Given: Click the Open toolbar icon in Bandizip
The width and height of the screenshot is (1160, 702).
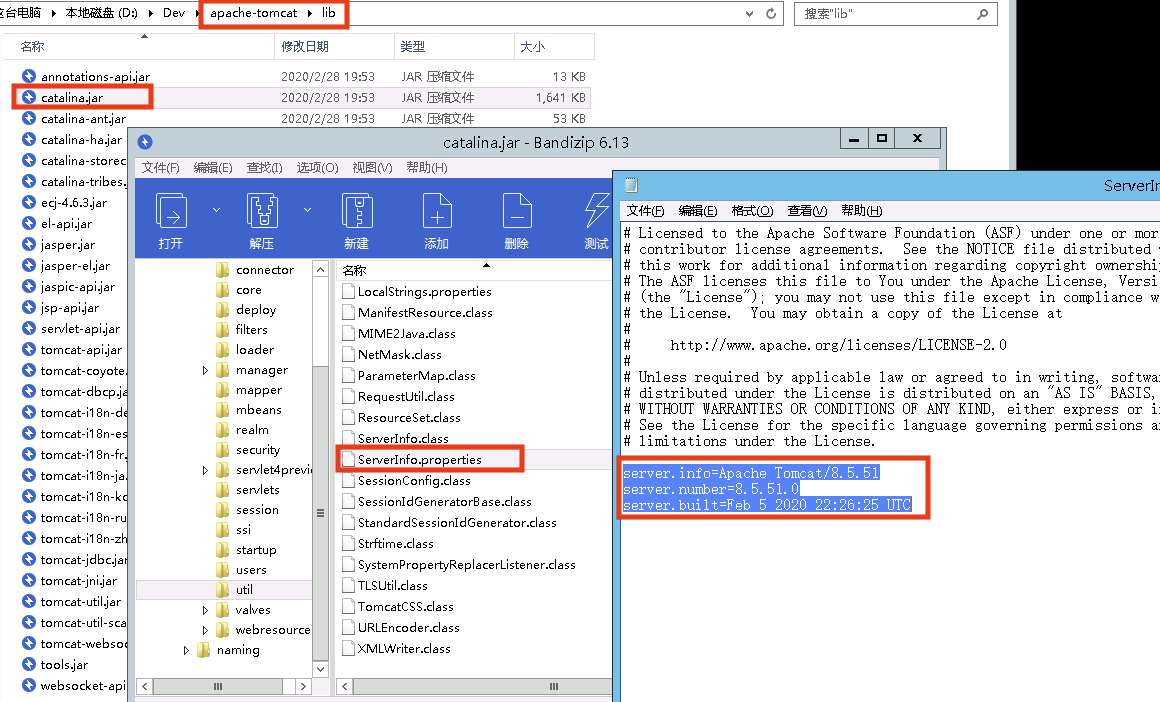Looking at the screenshot, I should [x=171, y=211].
